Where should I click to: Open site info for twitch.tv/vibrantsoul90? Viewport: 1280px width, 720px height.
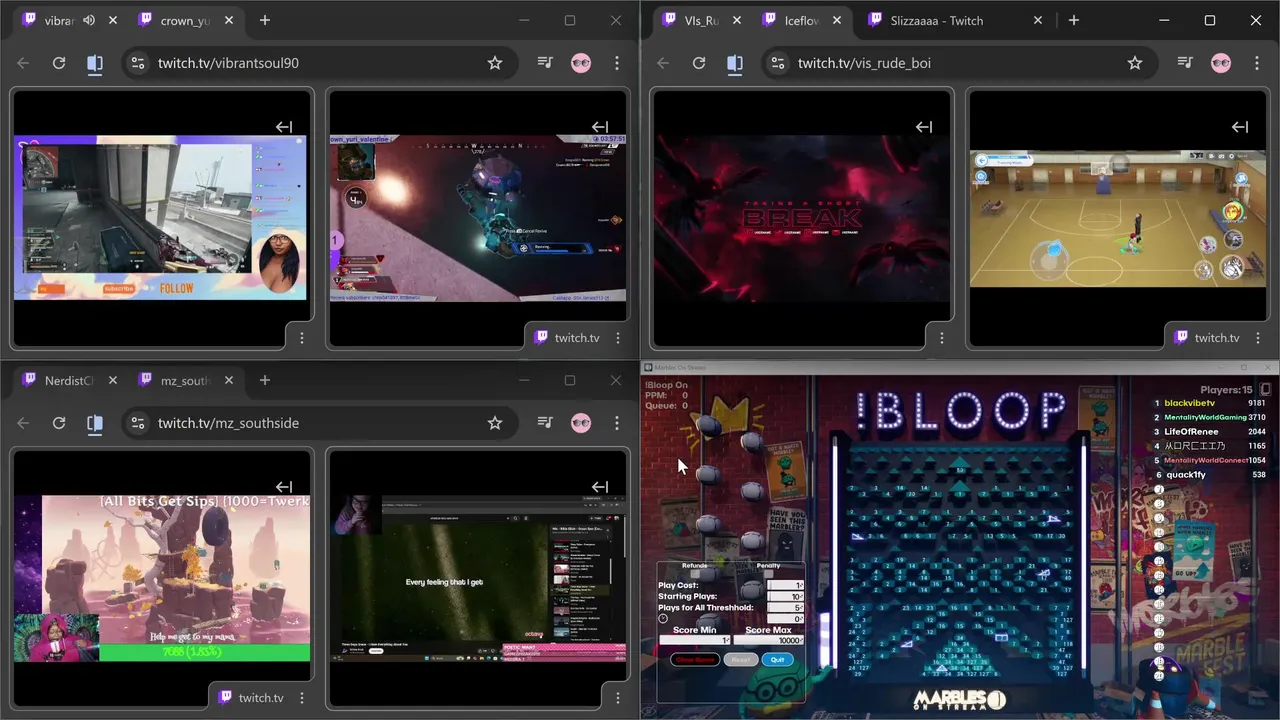pyautogui.click(x=138, y=63)
